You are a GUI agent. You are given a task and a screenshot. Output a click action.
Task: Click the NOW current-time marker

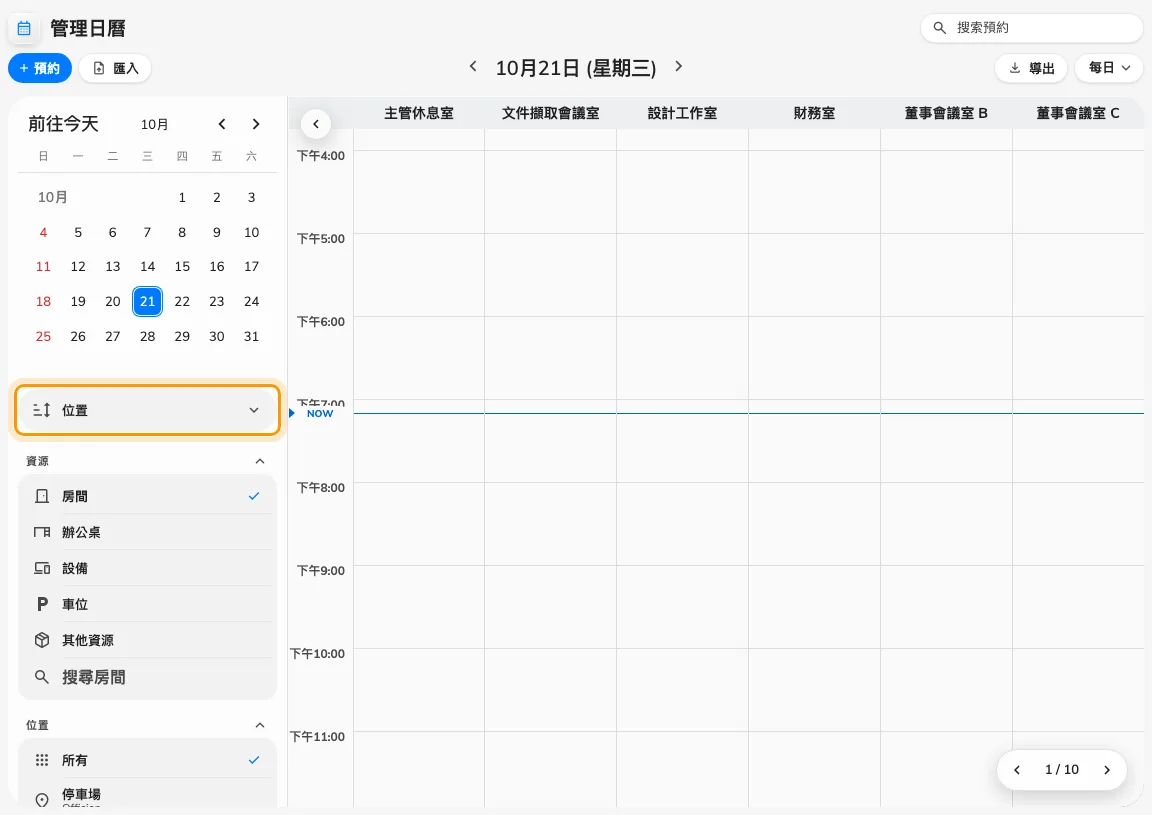pyautogui.click(x=320, y=414)
